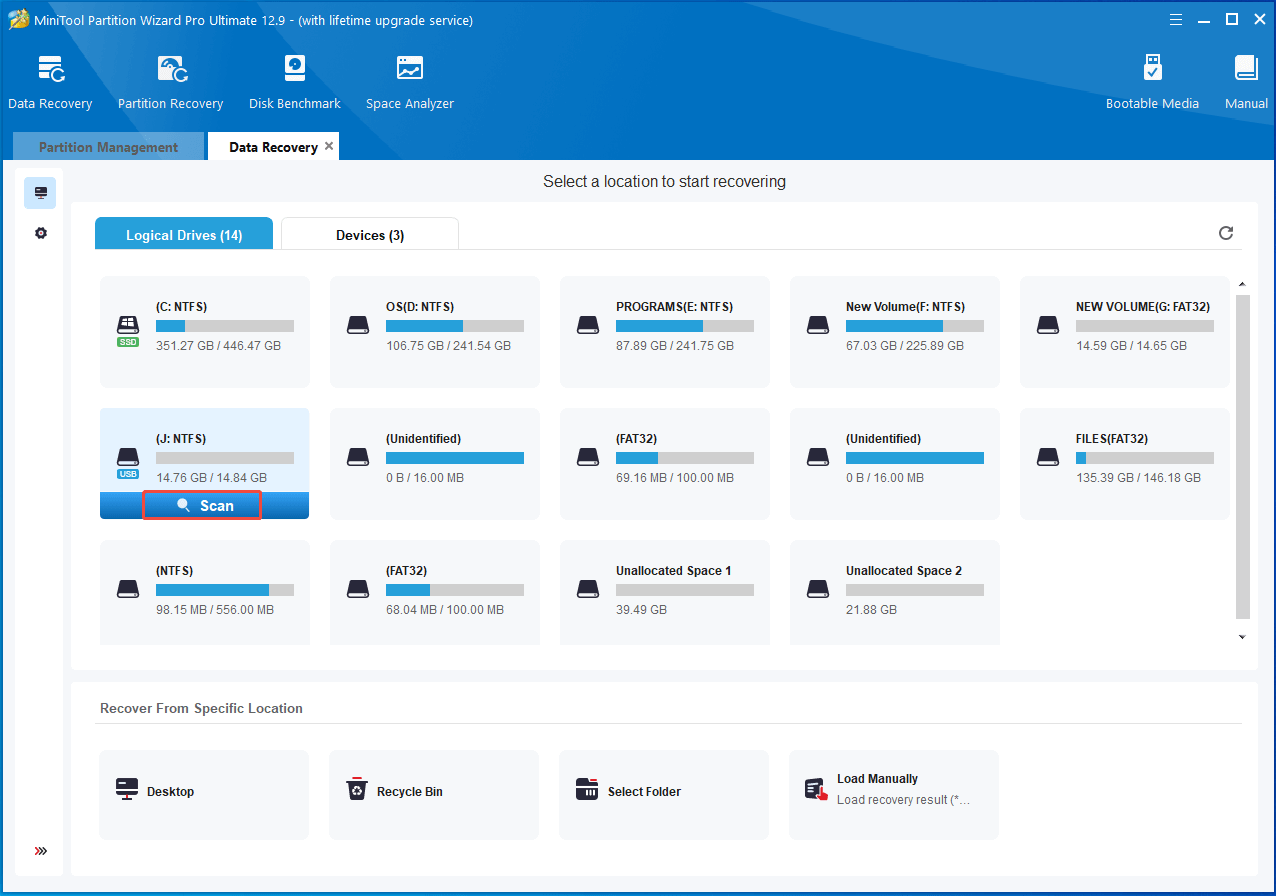Click drive list vertical scrollbar thumb
The height and width of the screenshot is (896, 1276).
pos(1243,457)
